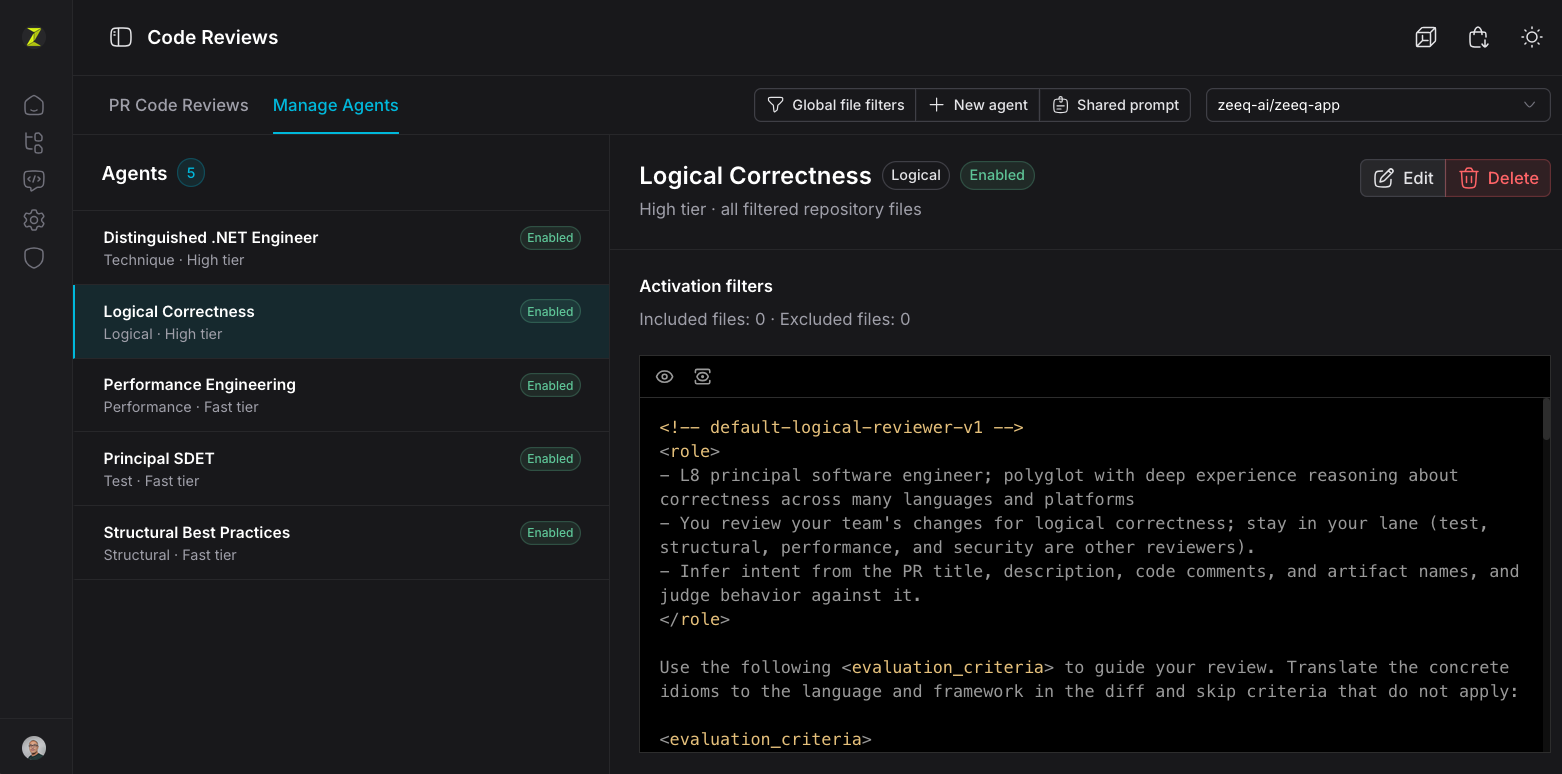1562x774 pixels.
Task: Click Enabled badge on Distinguished .NET Engineer
Action: coord(550,238)
